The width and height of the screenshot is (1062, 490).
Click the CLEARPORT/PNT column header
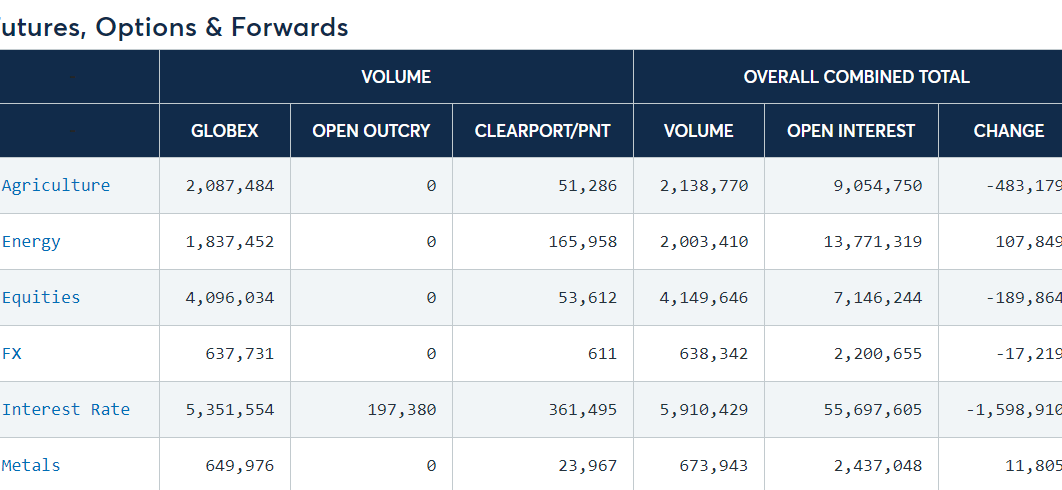point(543,131)
